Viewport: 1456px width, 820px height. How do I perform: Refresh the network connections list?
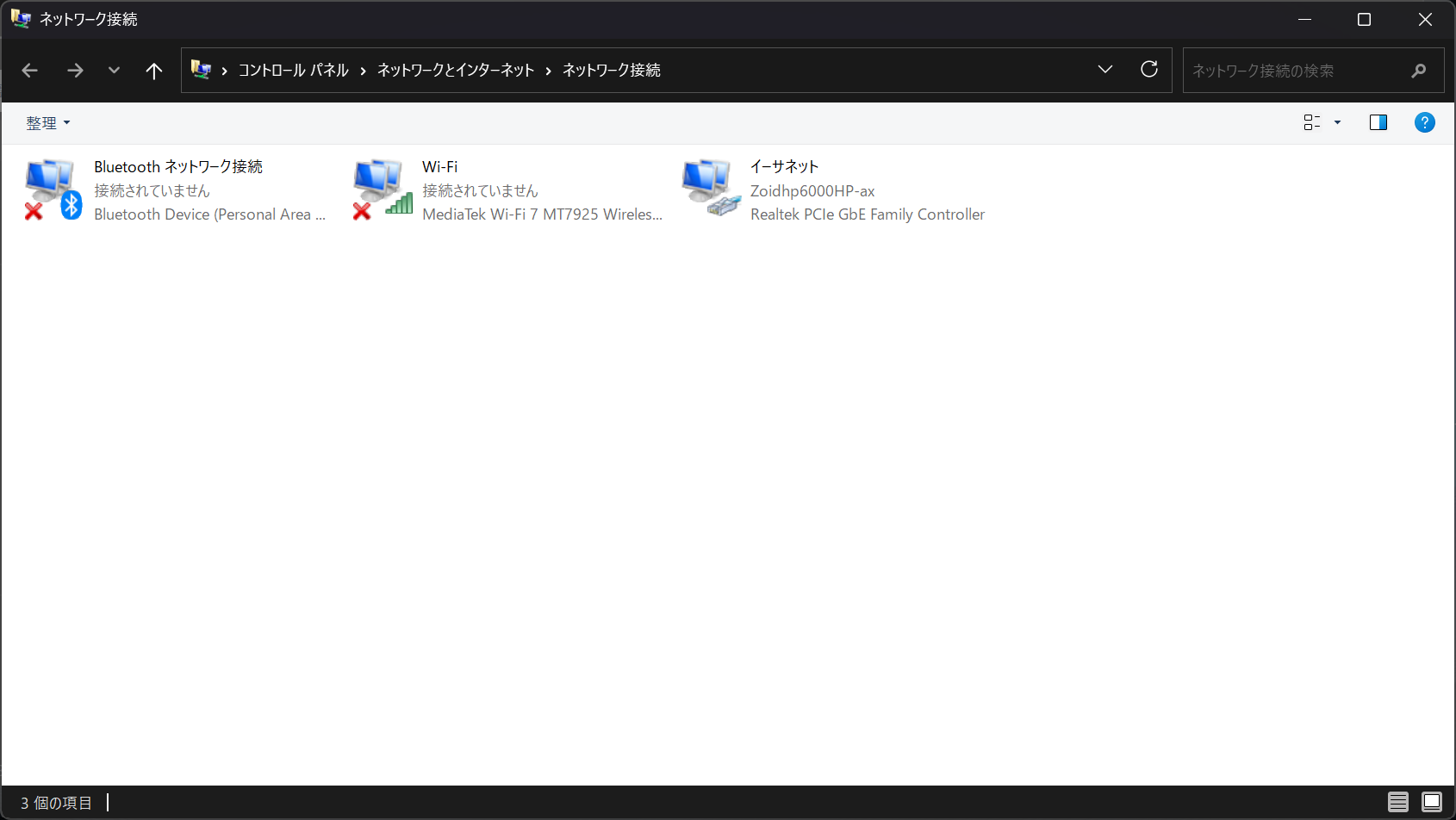[x=1148, y=70]
